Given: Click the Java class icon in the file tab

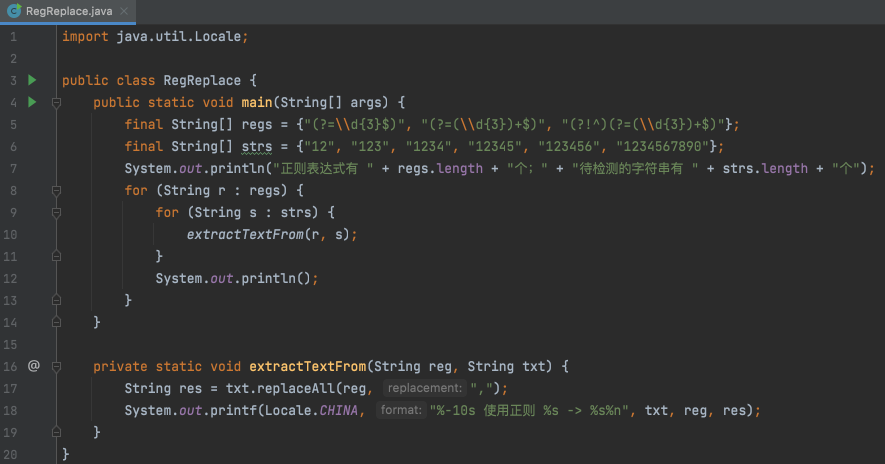Looking at the screenshot, I should pyautogui.click(x=14, y=12).
